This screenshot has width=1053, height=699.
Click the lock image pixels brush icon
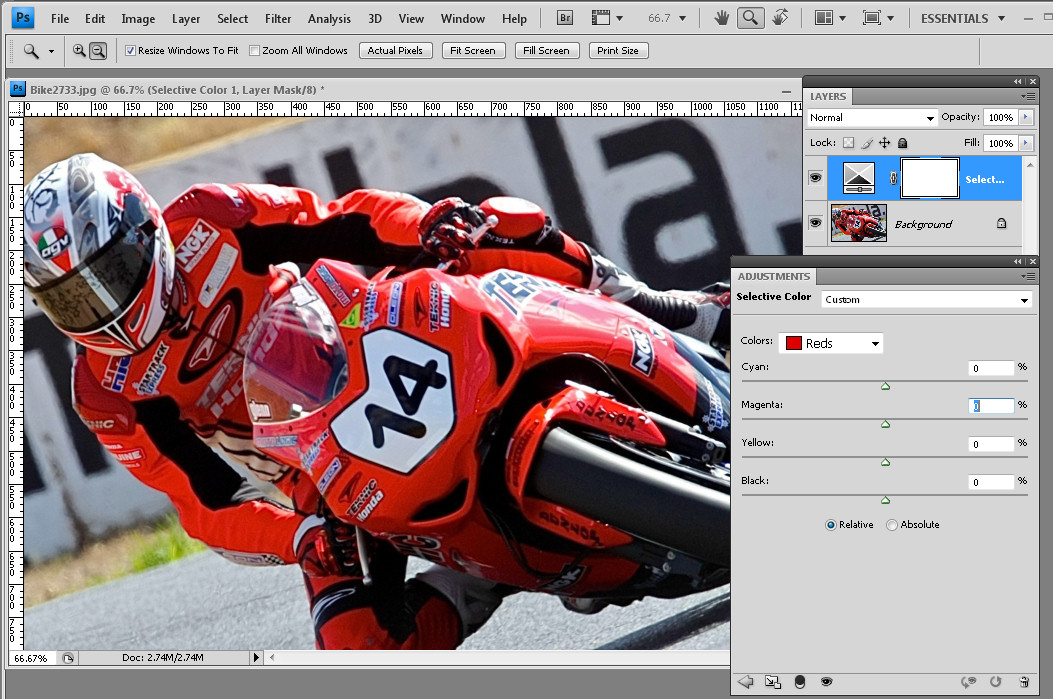click(867, 142)
